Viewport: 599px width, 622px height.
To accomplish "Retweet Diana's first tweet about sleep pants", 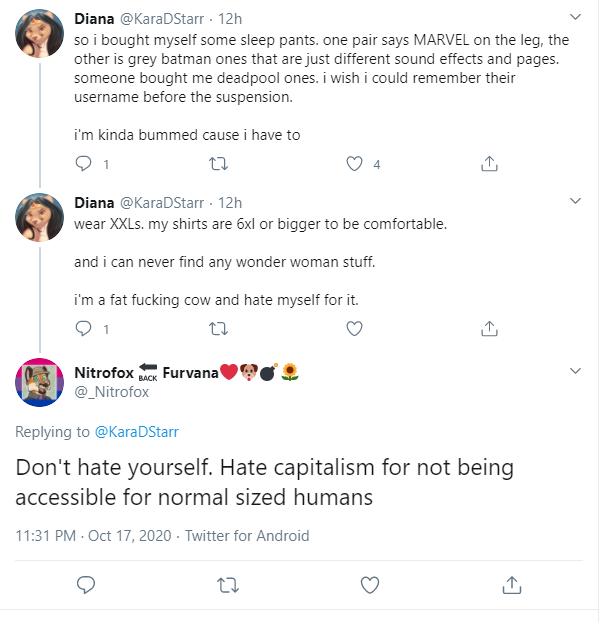I will tap(219, 163).
